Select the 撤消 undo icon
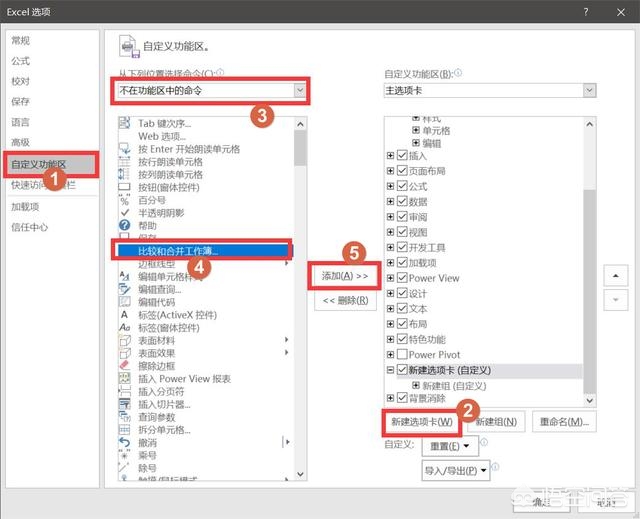The width and height of the screenshot is (640, 519). [124, 442]
